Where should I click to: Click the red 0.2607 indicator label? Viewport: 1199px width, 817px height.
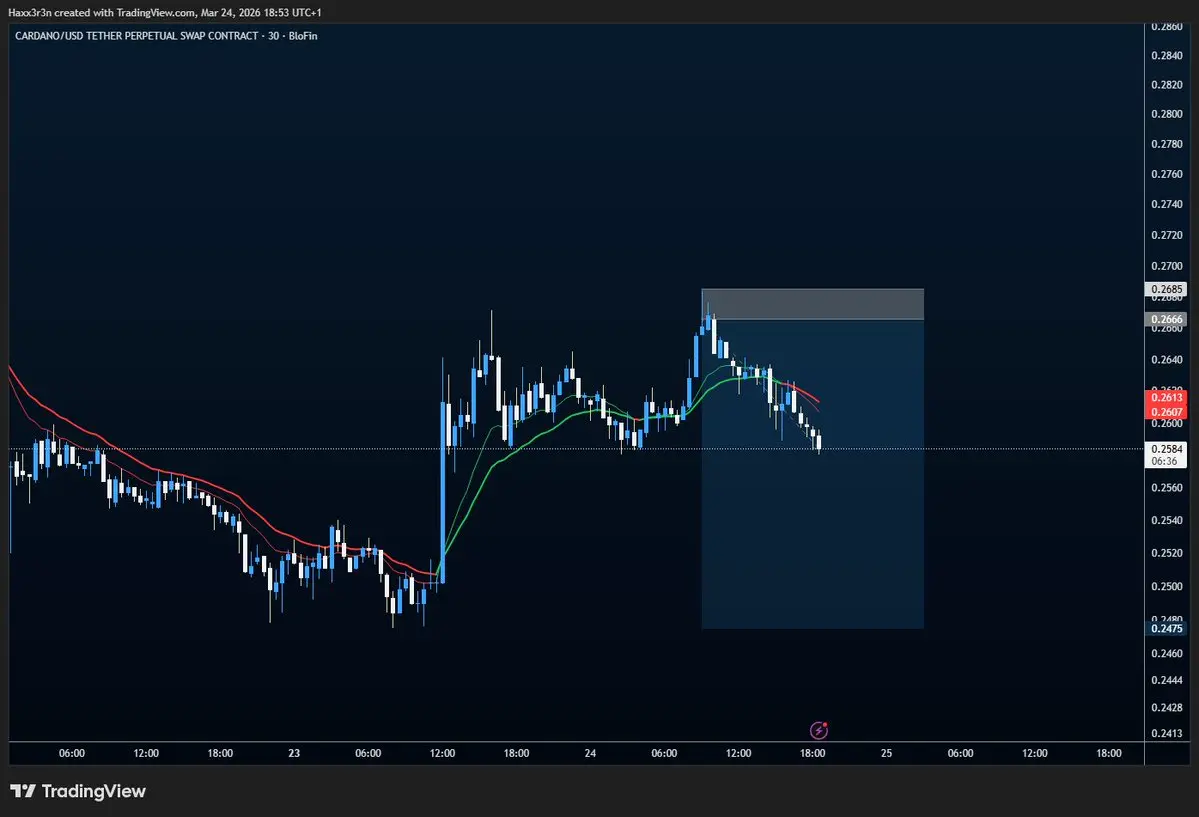point(1166,412)
